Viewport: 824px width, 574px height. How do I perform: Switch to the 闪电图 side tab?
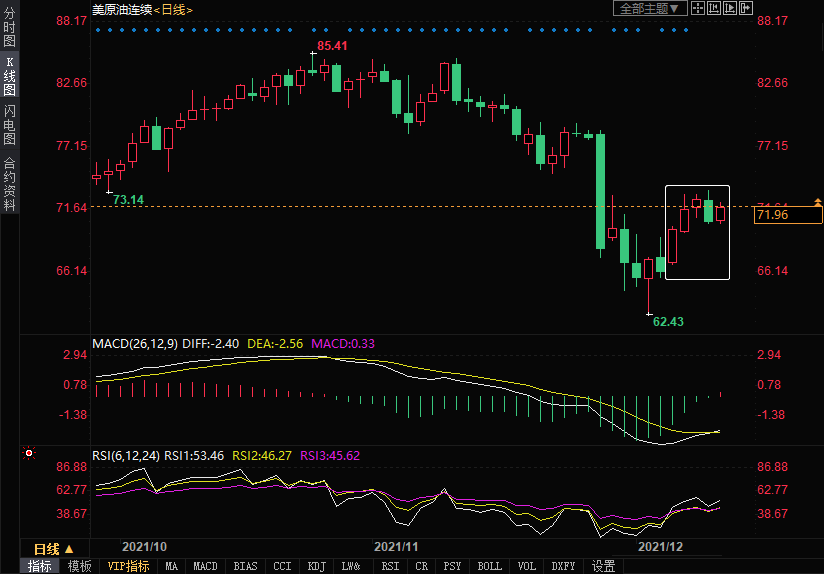click(9, 124)
